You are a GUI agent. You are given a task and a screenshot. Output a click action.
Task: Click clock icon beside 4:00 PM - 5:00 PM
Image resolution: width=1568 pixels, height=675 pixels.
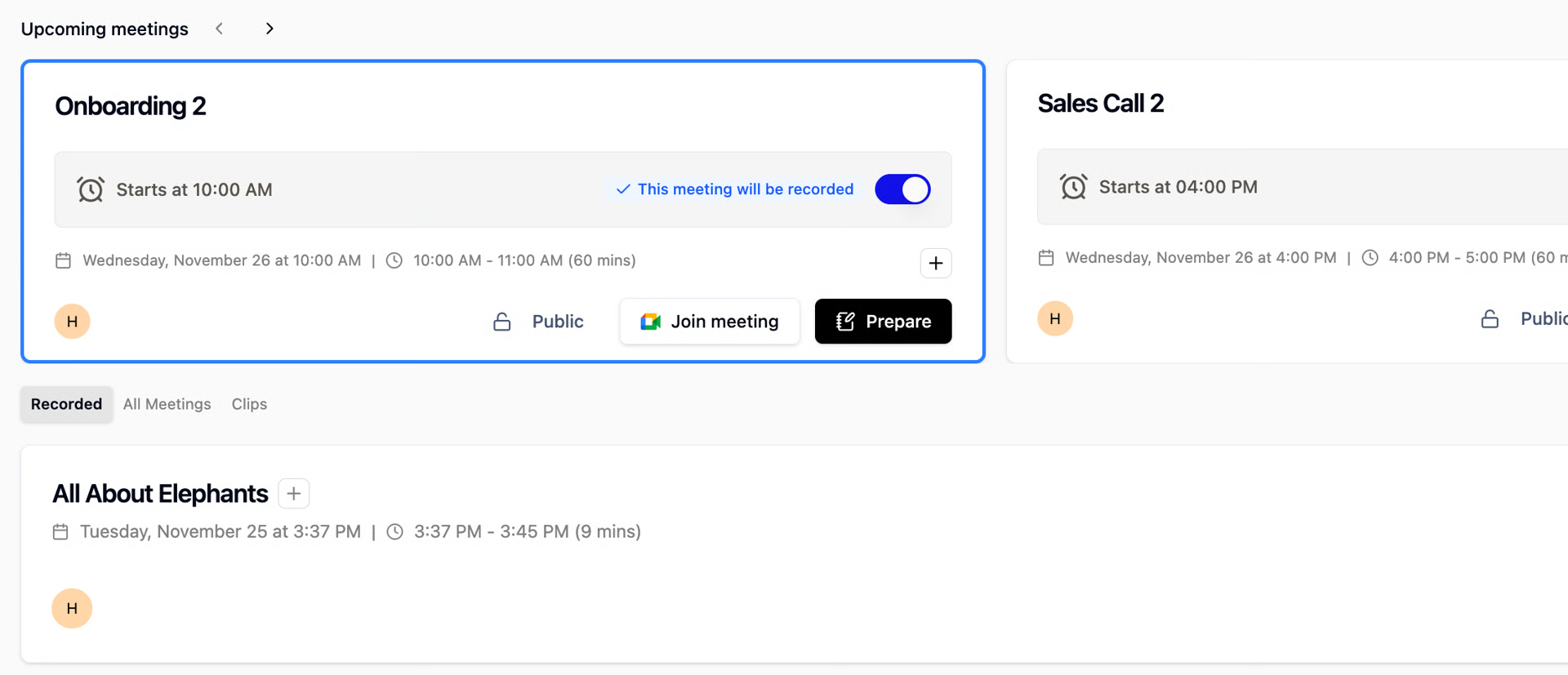(x=1370, y=258)
